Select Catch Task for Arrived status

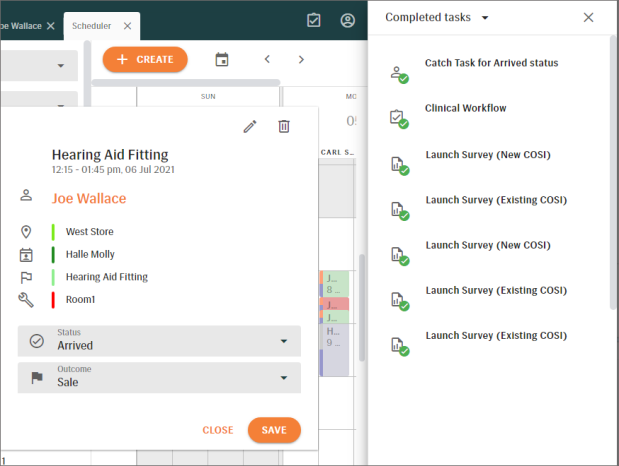coord(491,63)
